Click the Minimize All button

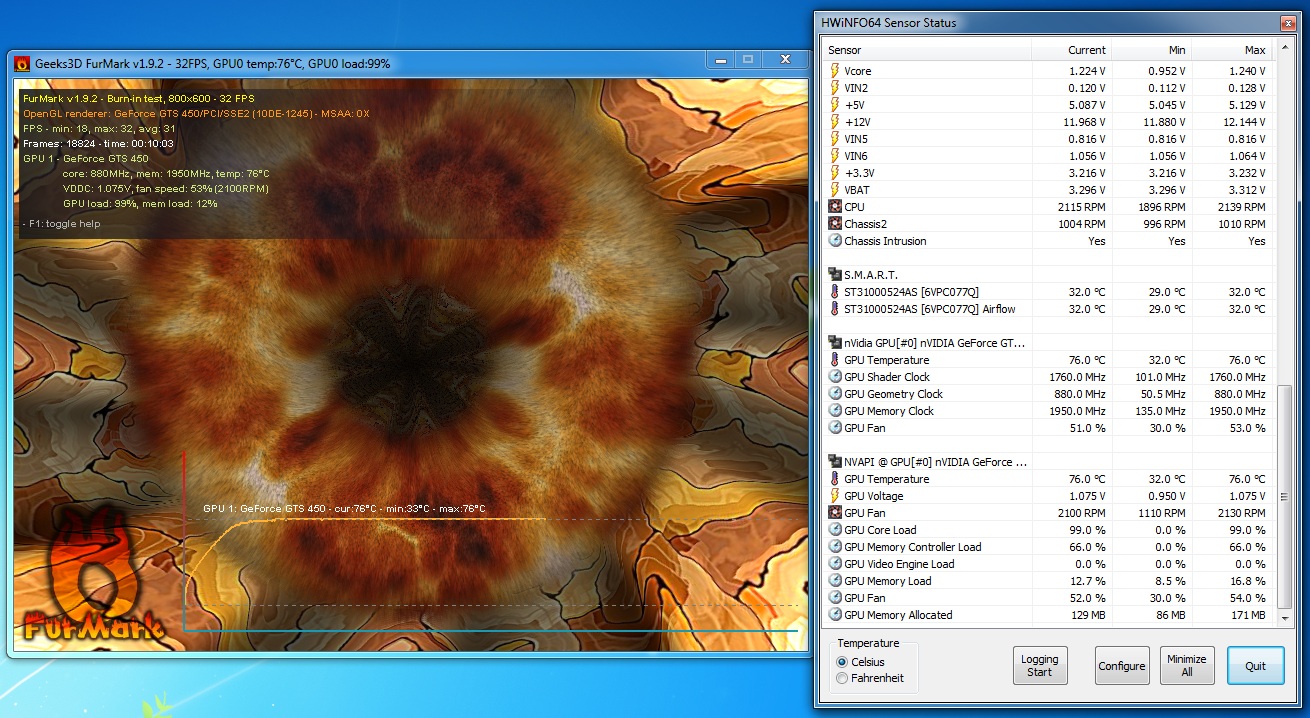[1186, 665]
